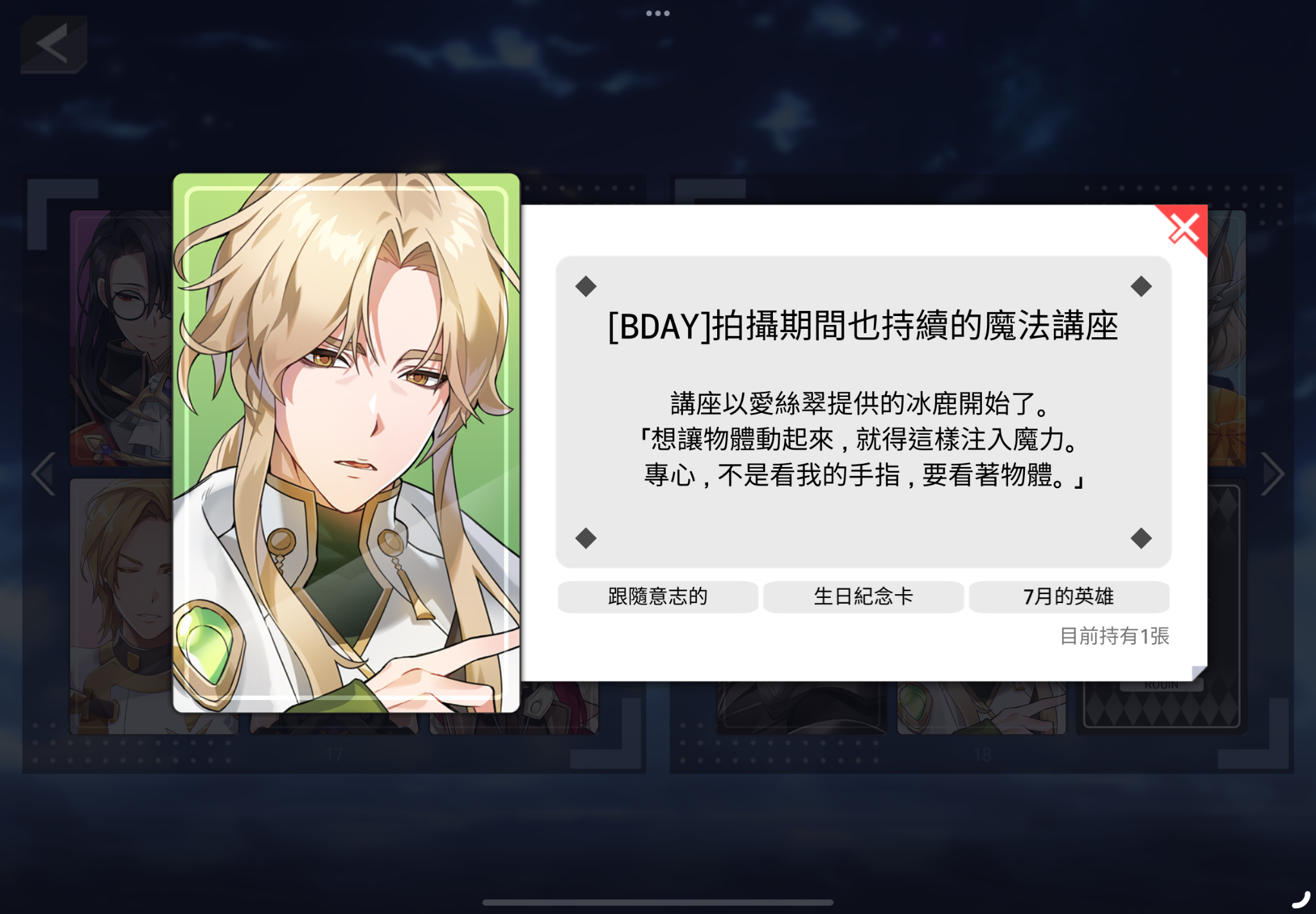Image resolution: width=1316 pixels, height=914 pixels.
Task: Tap the 目前持有1張 owned count text
Action: coord(1114,636)
